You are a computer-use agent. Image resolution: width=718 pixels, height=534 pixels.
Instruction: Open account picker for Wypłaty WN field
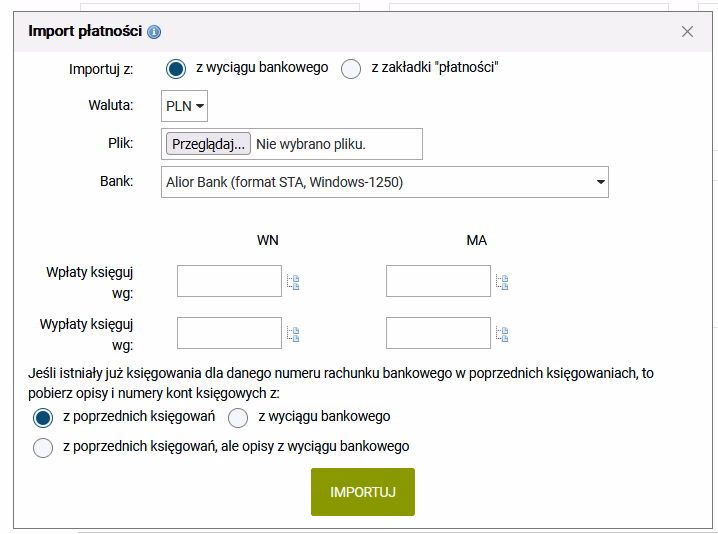(x=293, y=333)
